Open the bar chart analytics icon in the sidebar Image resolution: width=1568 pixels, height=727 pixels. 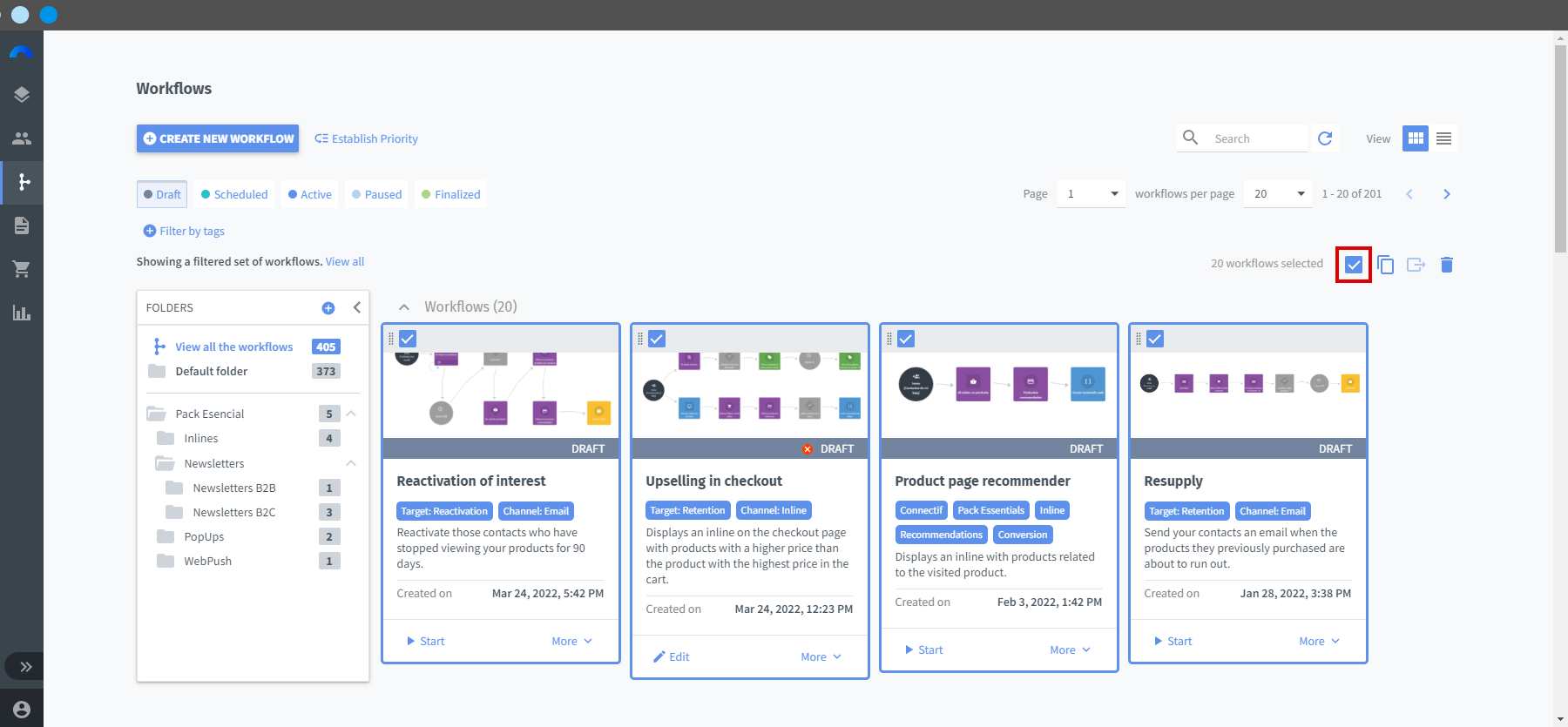click(22, 313)
